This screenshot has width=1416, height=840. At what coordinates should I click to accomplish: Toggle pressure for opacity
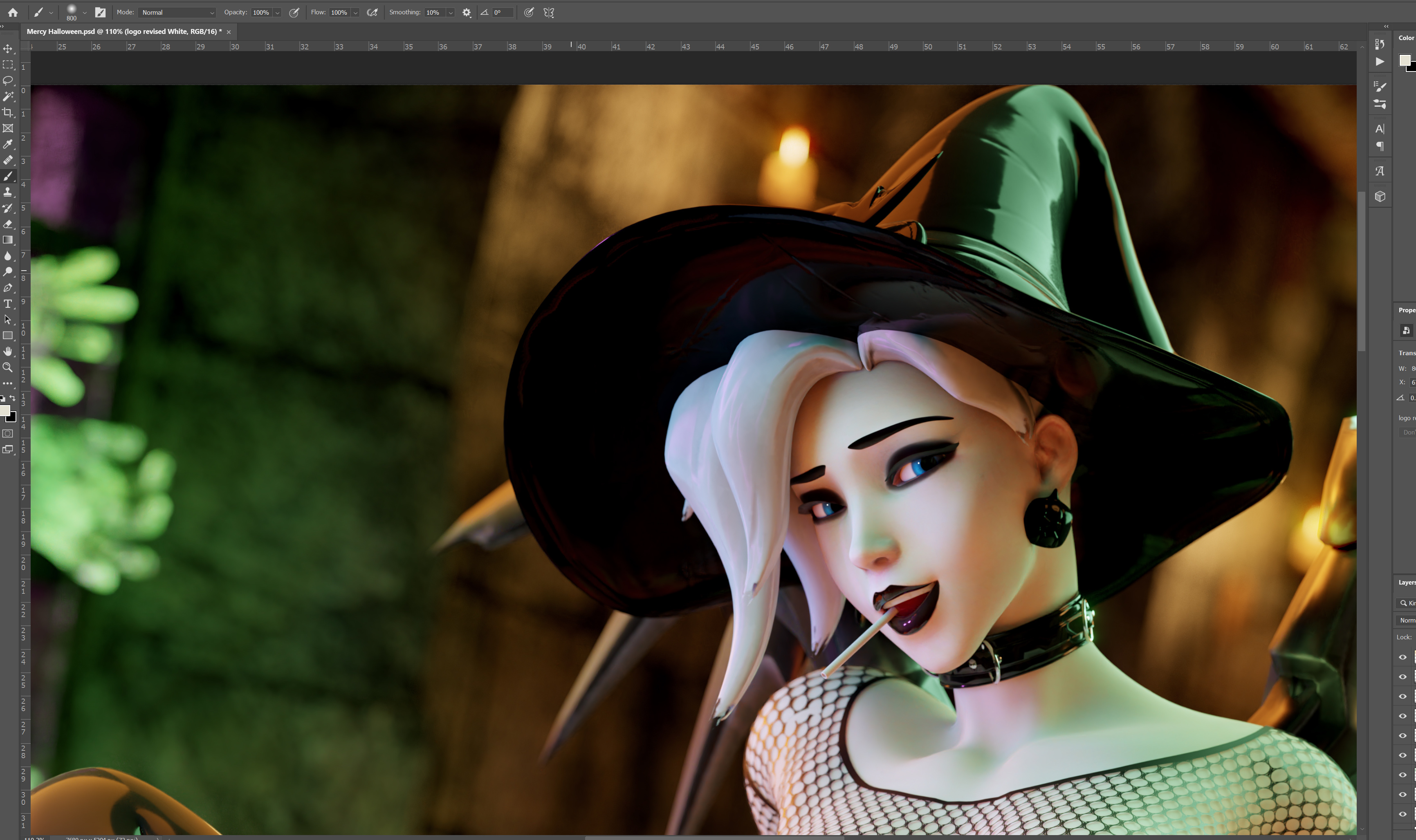click(294, 12)
